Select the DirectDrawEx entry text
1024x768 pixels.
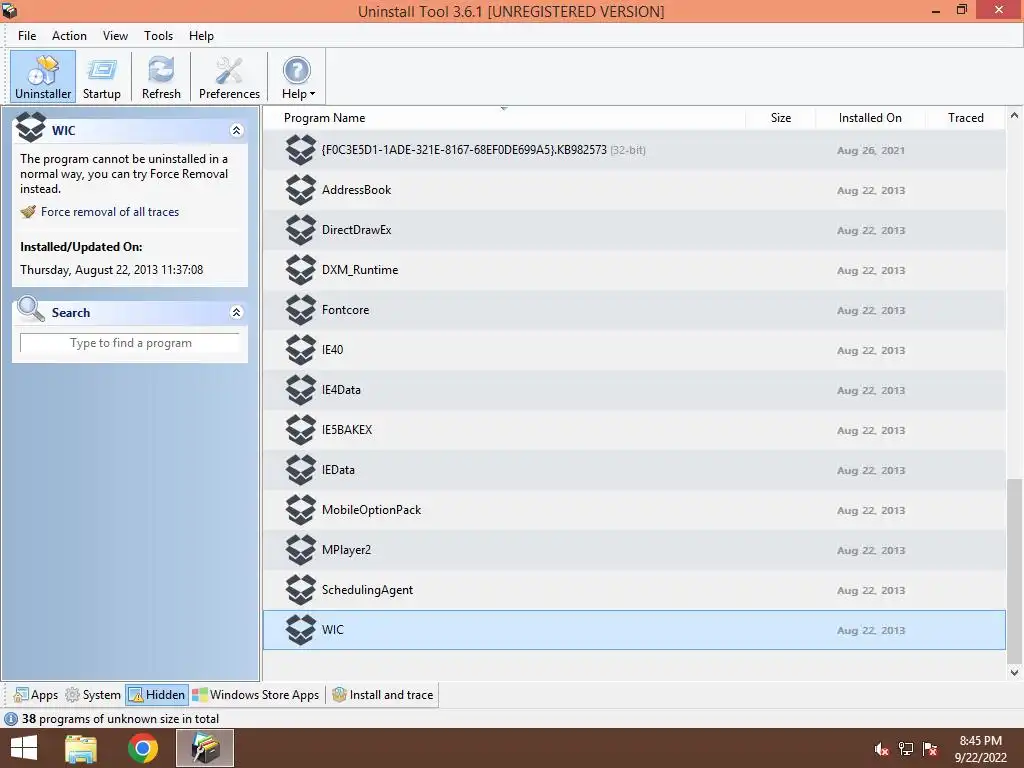click(x=357, y=230)
